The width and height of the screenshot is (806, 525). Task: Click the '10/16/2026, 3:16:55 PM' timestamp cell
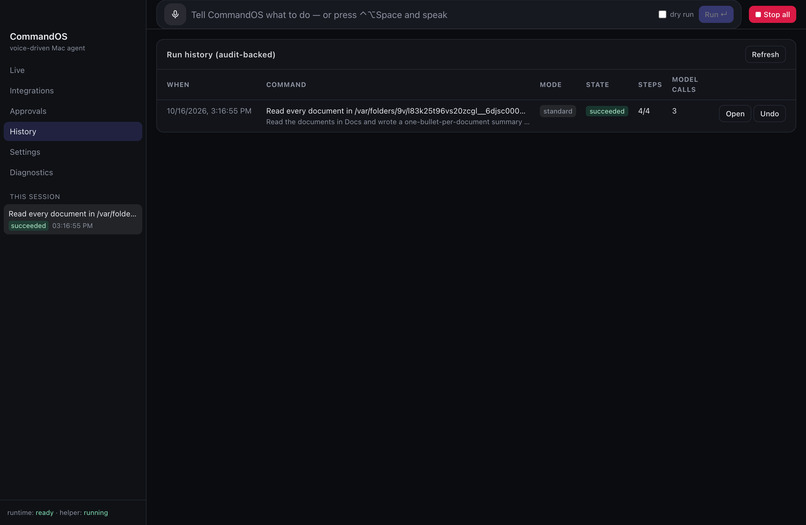point(209,111)
